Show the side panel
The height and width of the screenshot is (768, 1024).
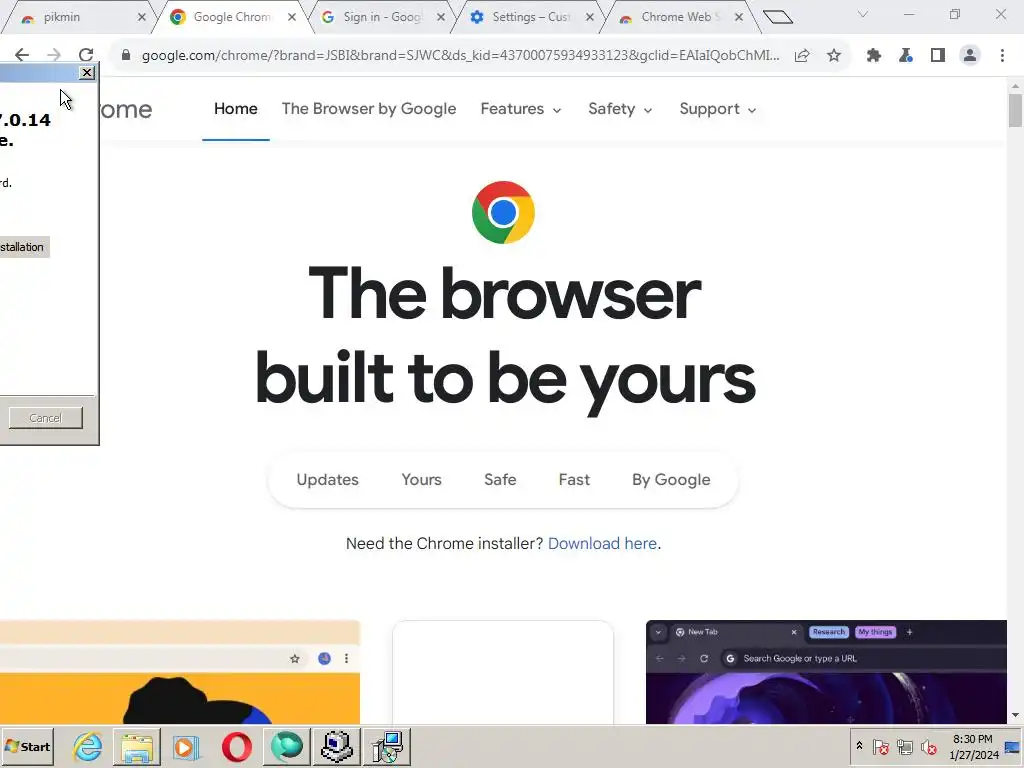click(938, 56)
